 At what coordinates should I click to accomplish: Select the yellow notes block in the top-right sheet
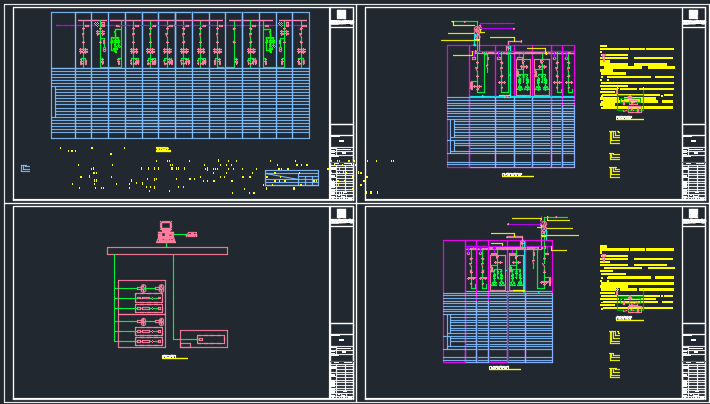[x=637, y=77]
